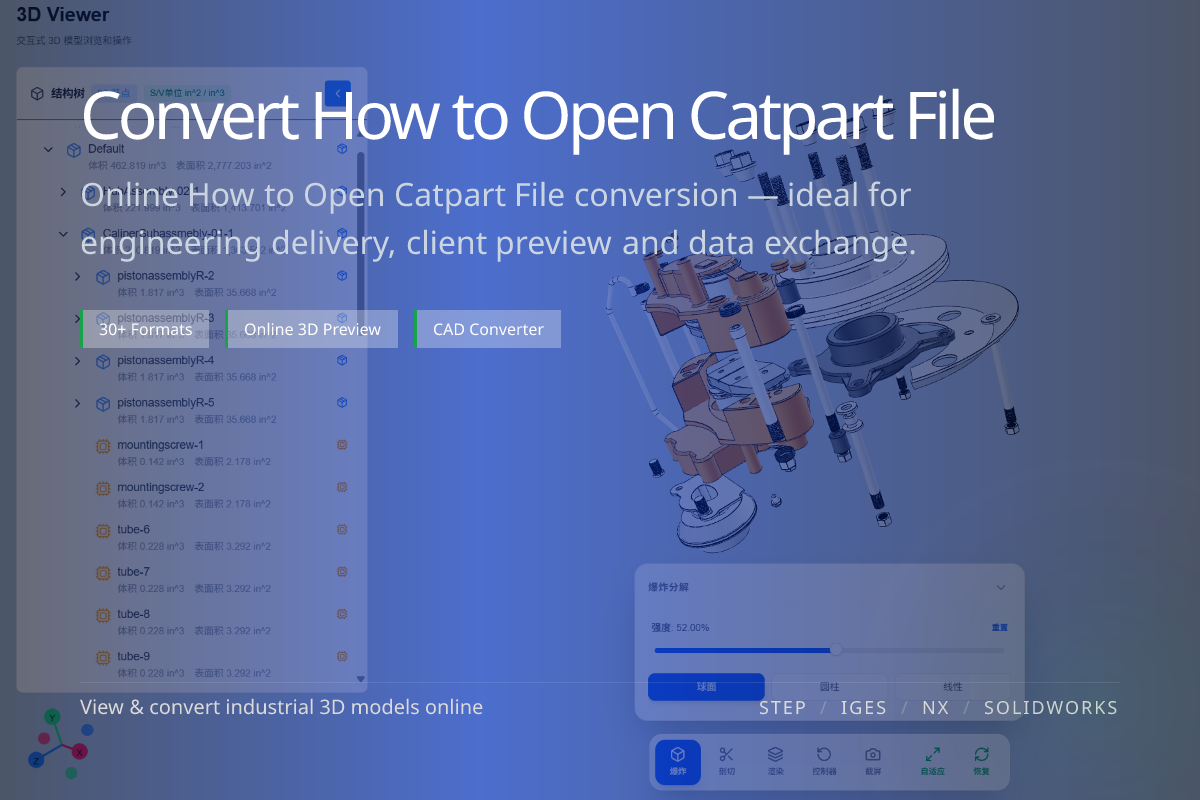This screenshot has width=1200, height=800.
Task: Select the 圆柱 cylindrical explode mode
Action: pyautogui.click(x=829, y=687)
